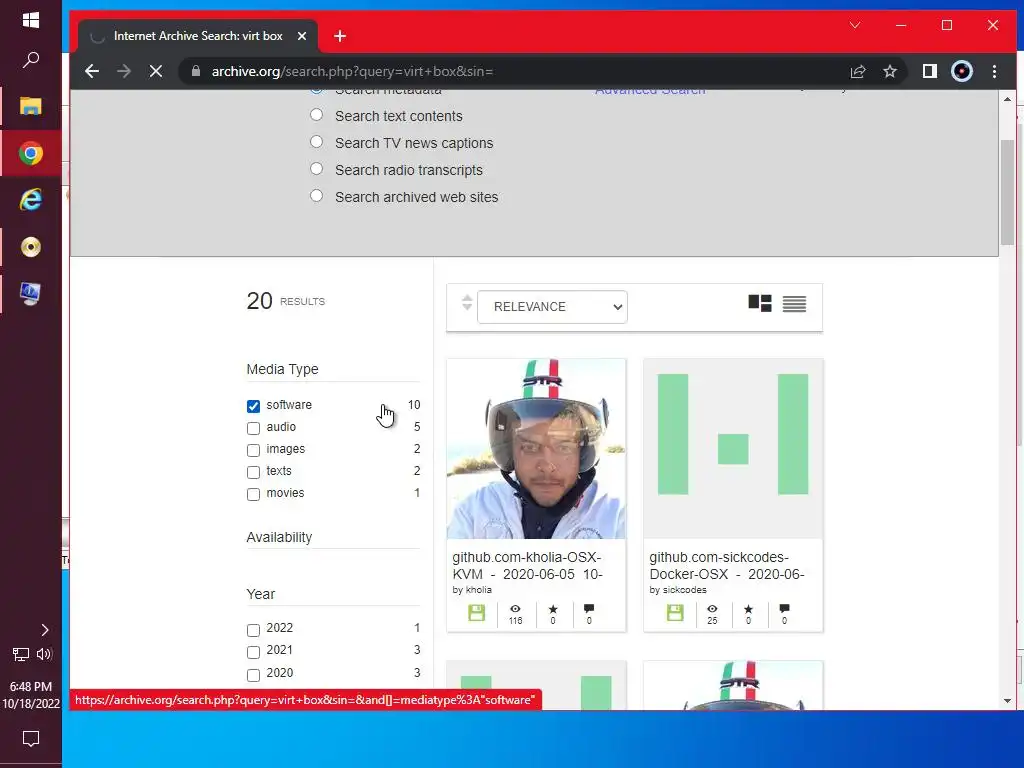The height and width of the screenshot is (768, 1024).
Task: Click the sickcodes author name
Action: pos(684,590)
